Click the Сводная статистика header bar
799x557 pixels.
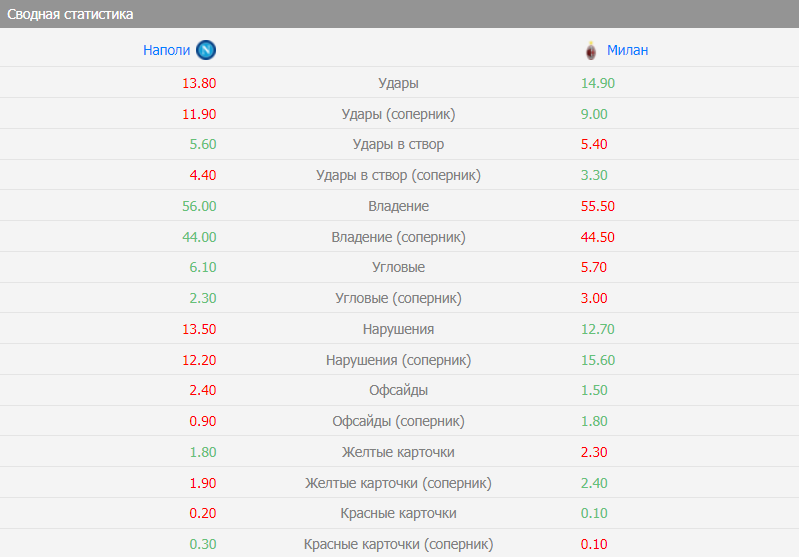[x=399, y=15]
